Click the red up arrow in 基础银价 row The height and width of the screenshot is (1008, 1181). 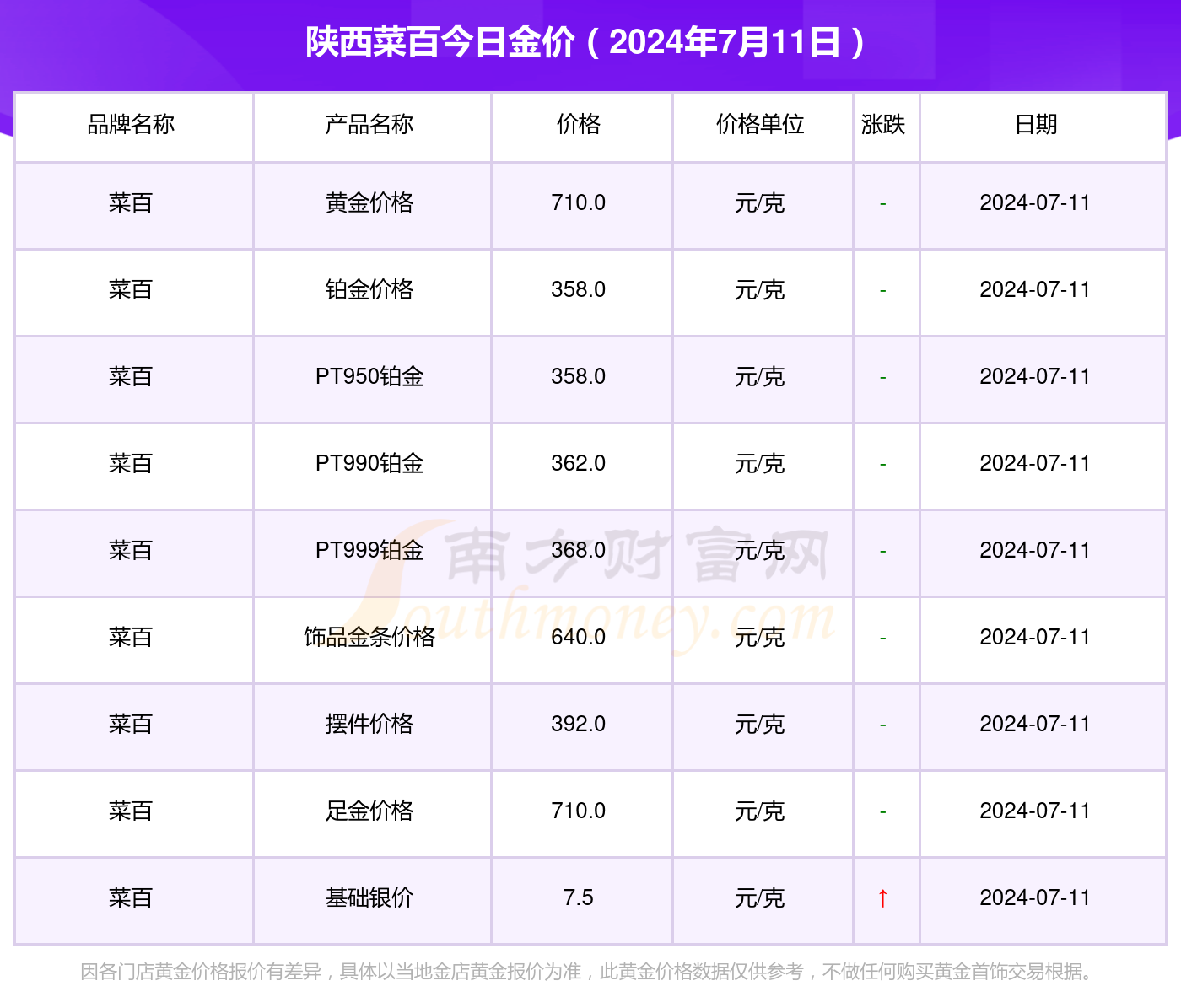click(x=883, y=898)
